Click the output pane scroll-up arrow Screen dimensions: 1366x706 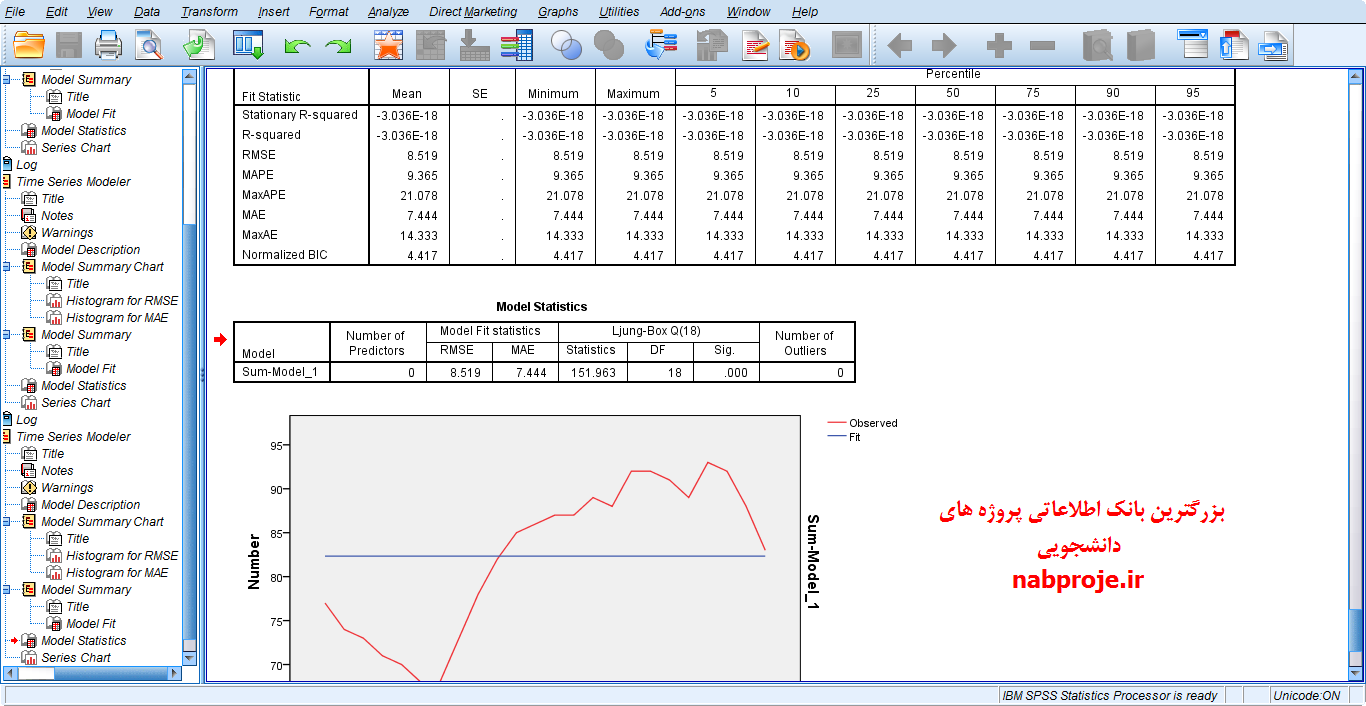click(x=1356, y=77)
